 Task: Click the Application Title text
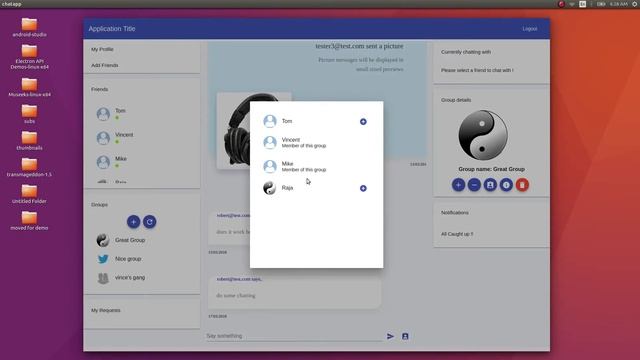pyautogui.click(x=112, y=29)
